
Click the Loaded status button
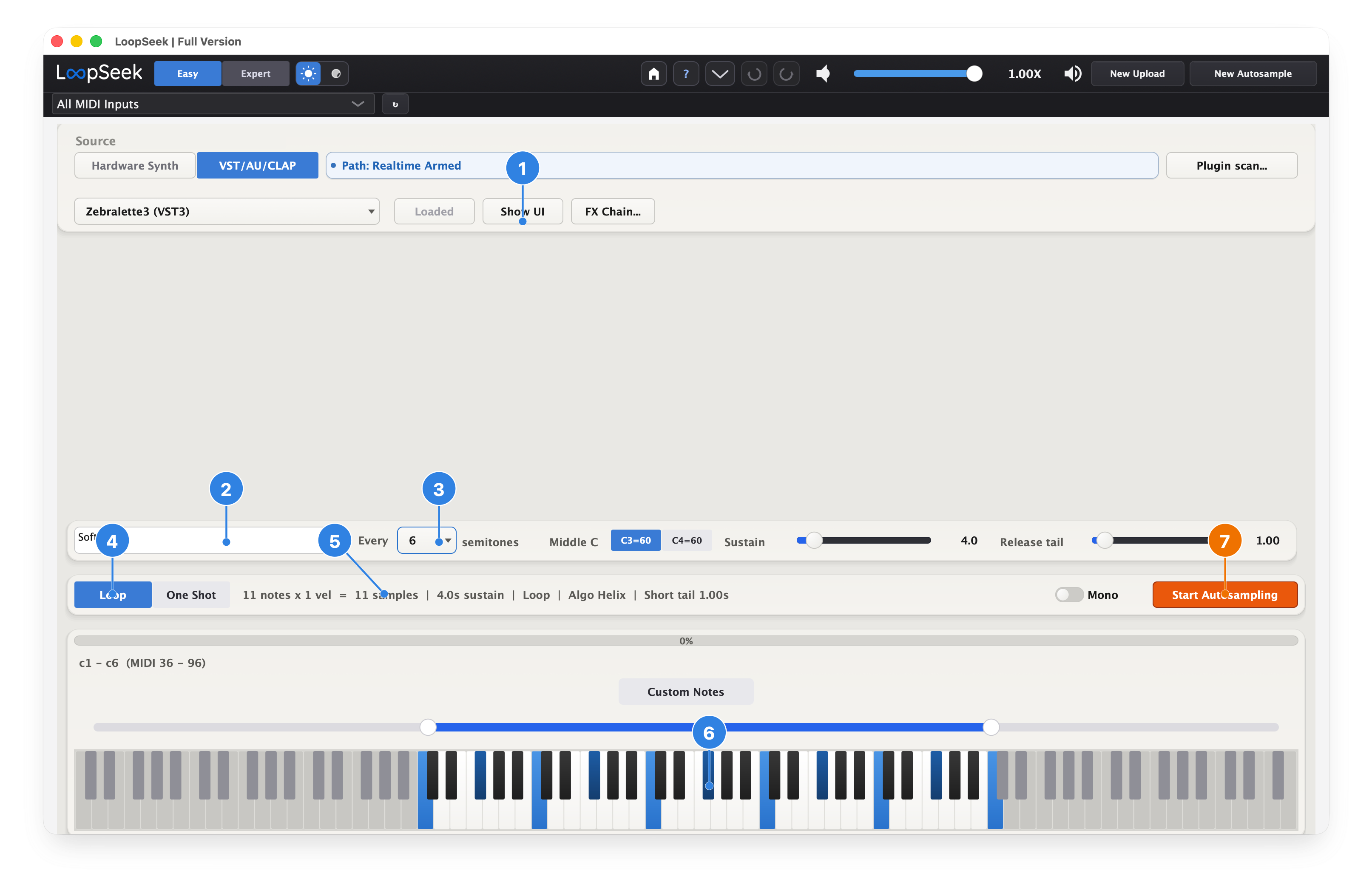(434, 211)
